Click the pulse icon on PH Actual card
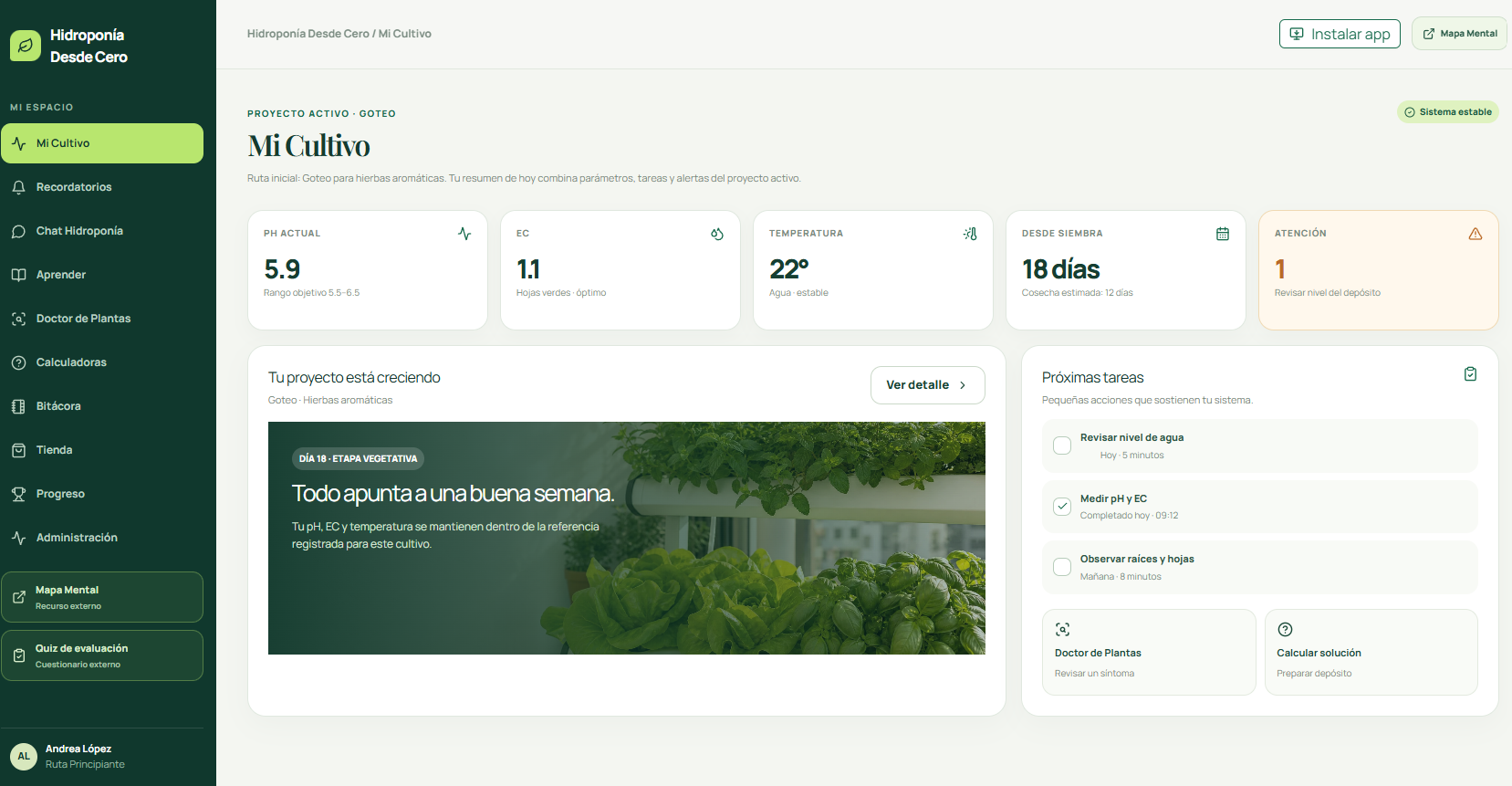 click(464, 234)
